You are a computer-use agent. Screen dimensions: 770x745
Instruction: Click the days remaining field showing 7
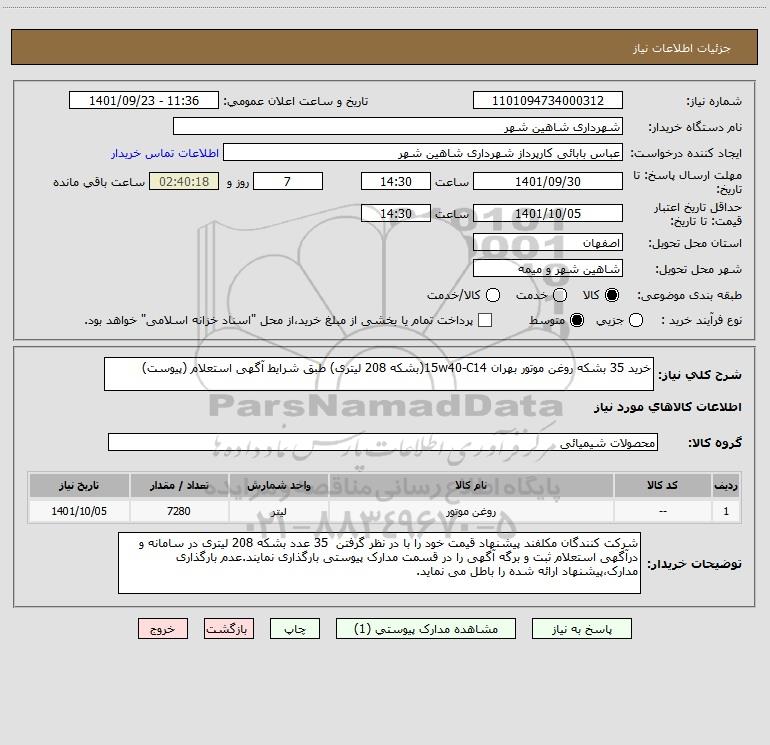click(x=288, y=181)
